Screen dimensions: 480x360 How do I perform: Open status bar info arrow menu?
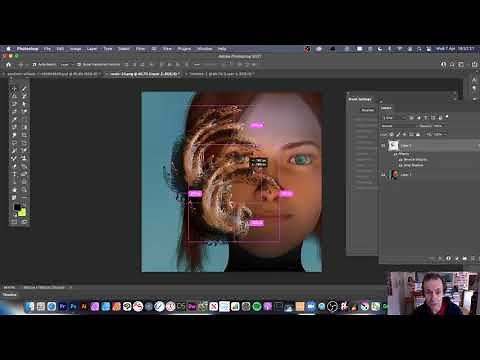(x=70, y=287)
